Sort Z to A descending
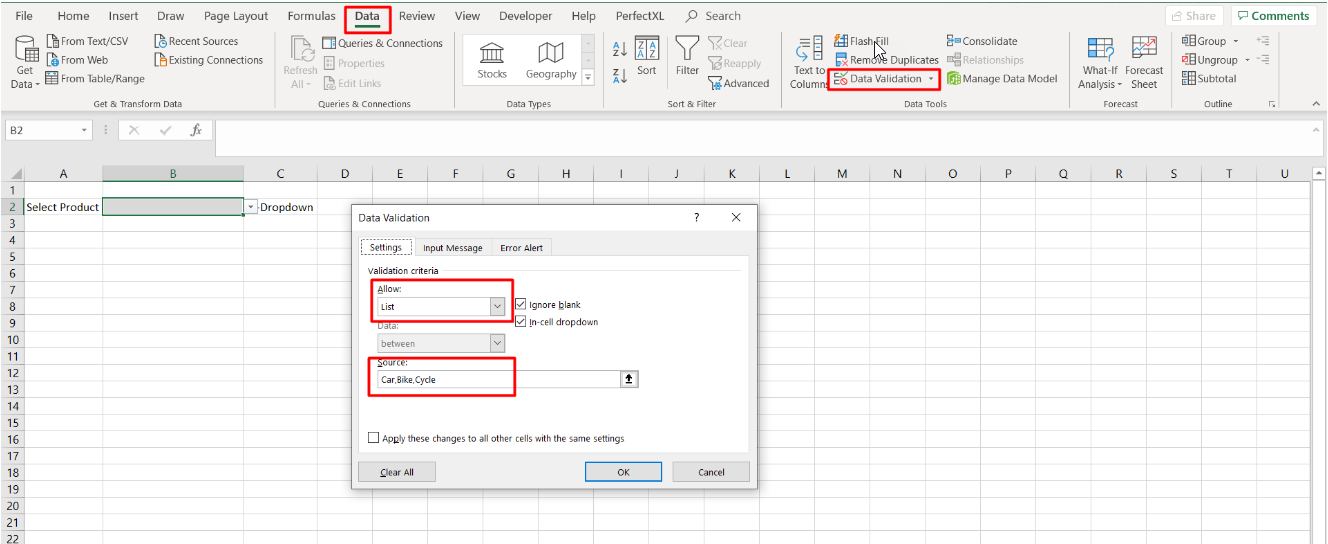Viewport: 1328px width, 544px height. pos(619,74)
